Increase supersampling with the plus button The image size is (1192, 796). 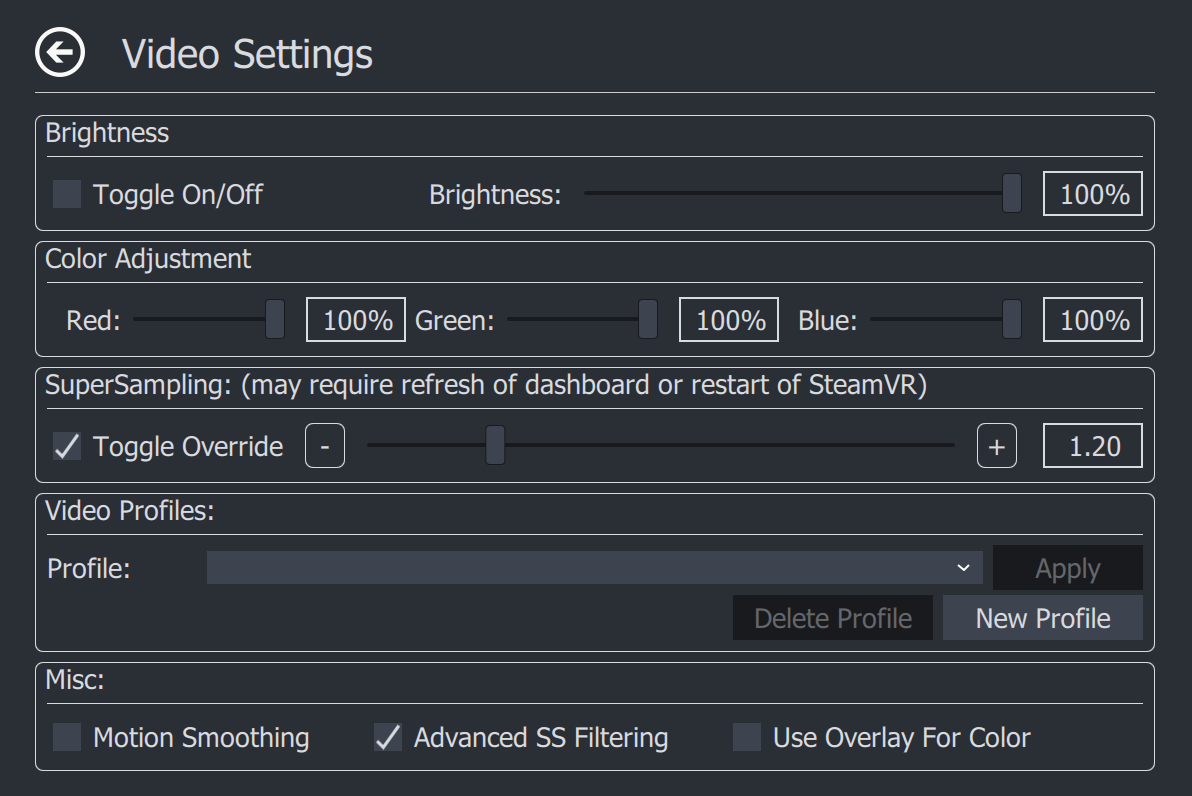point(997,446)
